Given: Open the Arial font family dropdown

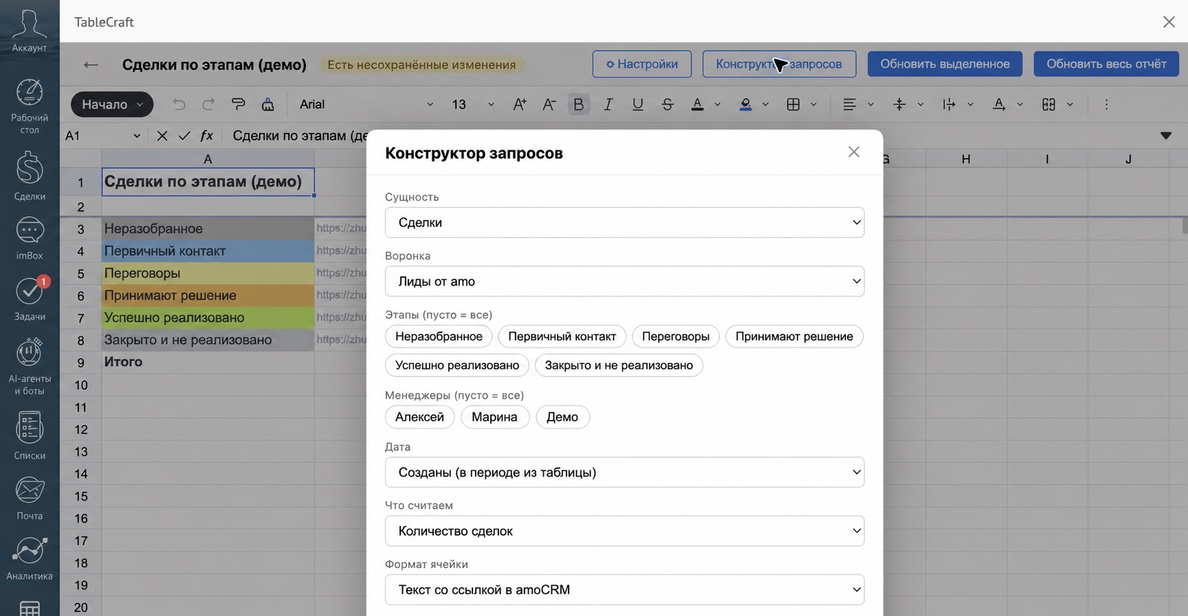Looking at the screenshot, I should (x=366, y=105).
